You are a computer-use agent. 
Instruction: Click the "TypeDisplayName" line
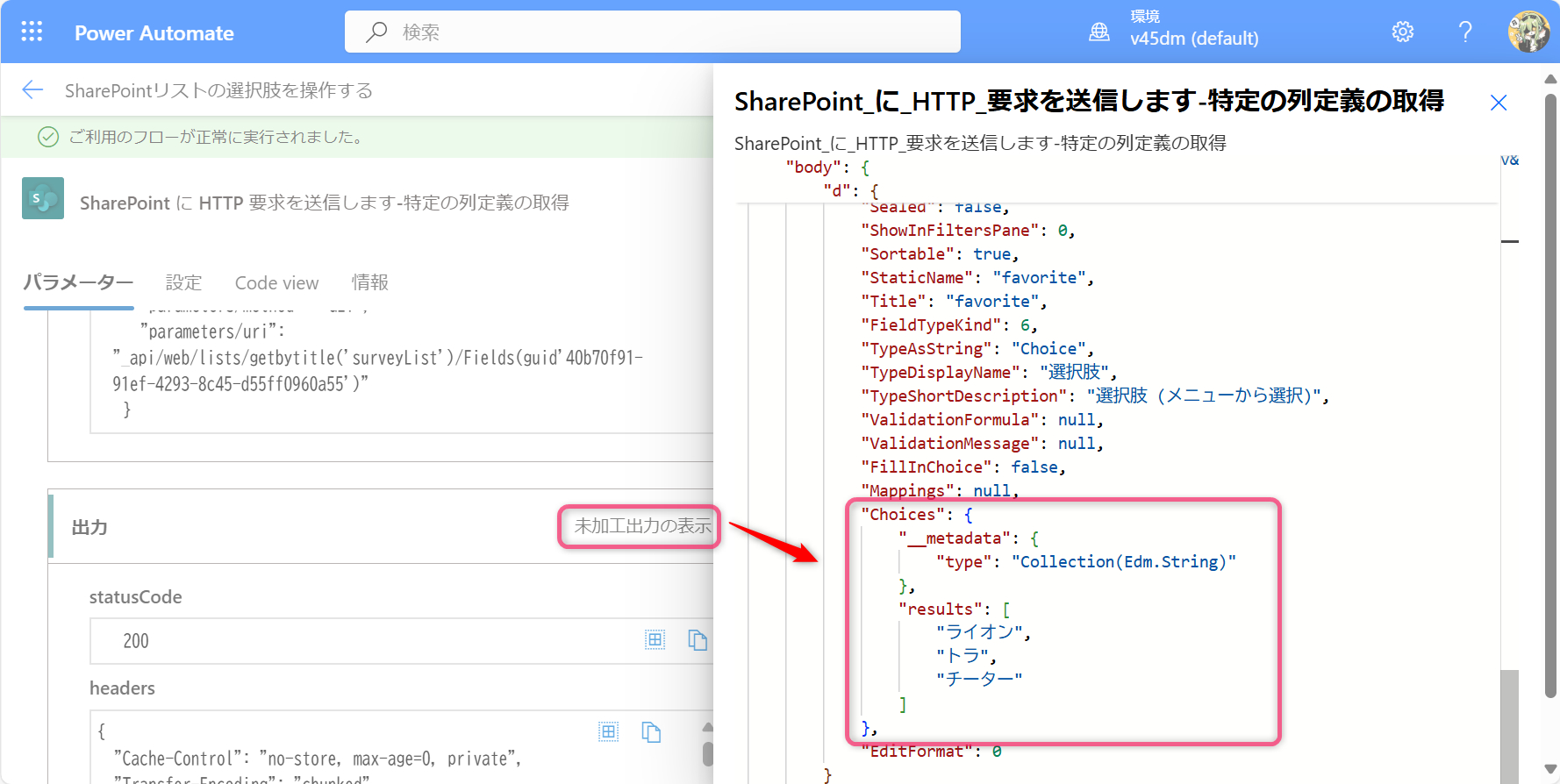[x=989, y=373]
